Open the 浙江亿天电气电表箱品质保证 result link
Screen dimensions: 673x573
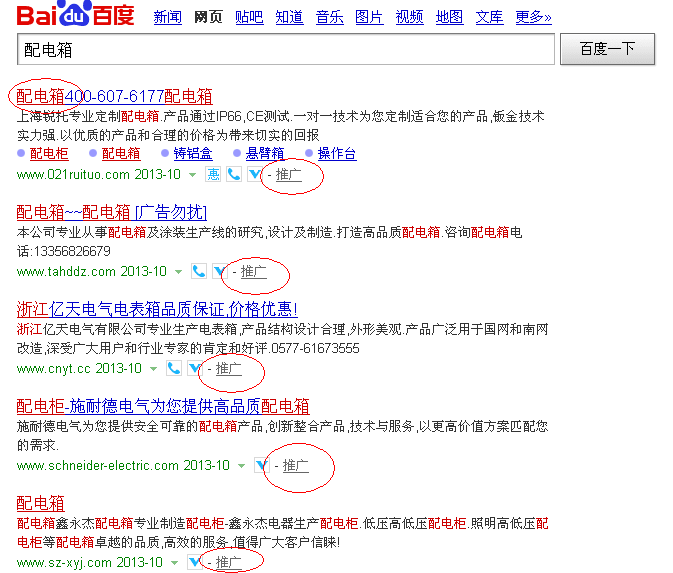coord(157,309)
